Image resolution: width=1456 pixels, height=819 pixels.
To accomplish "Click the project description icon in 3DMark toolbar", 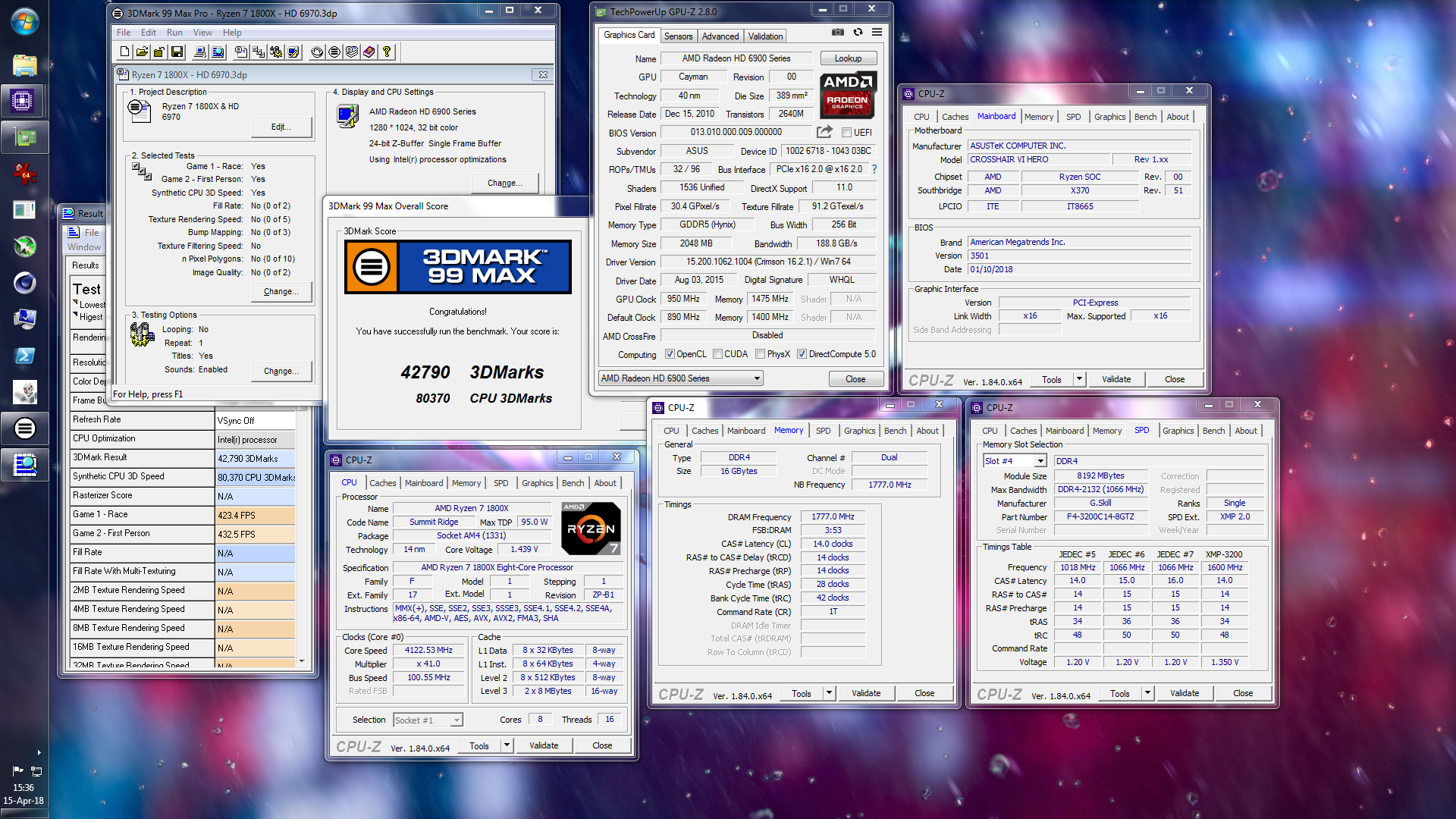I will [241, 52].
